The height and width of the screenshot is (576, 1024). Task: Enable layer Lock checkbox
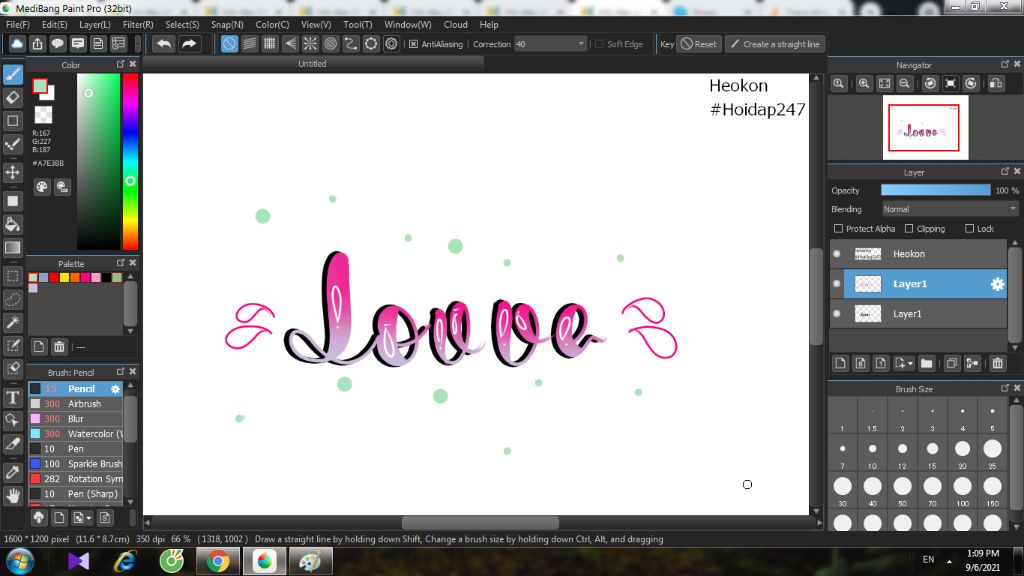pos(970,229)
